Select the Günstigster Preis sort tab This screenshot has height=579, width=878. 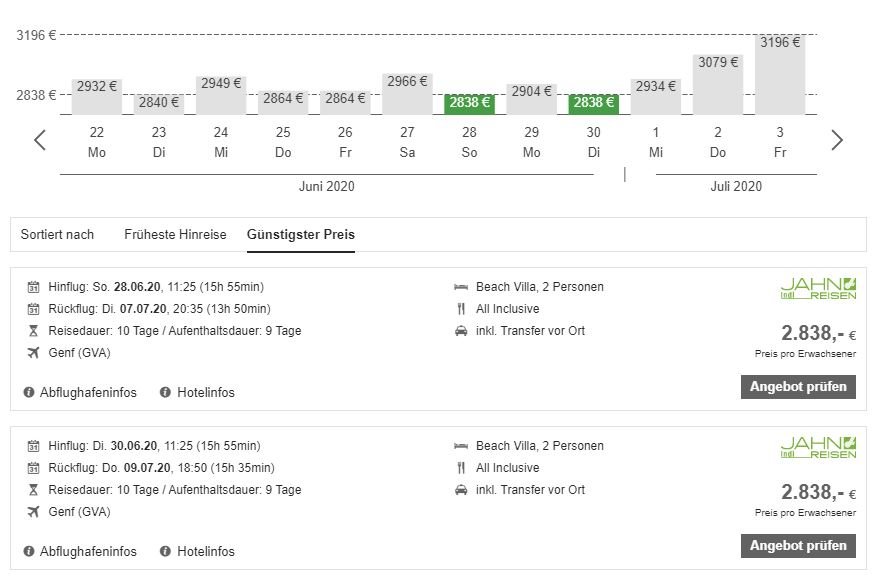point(300,235)
